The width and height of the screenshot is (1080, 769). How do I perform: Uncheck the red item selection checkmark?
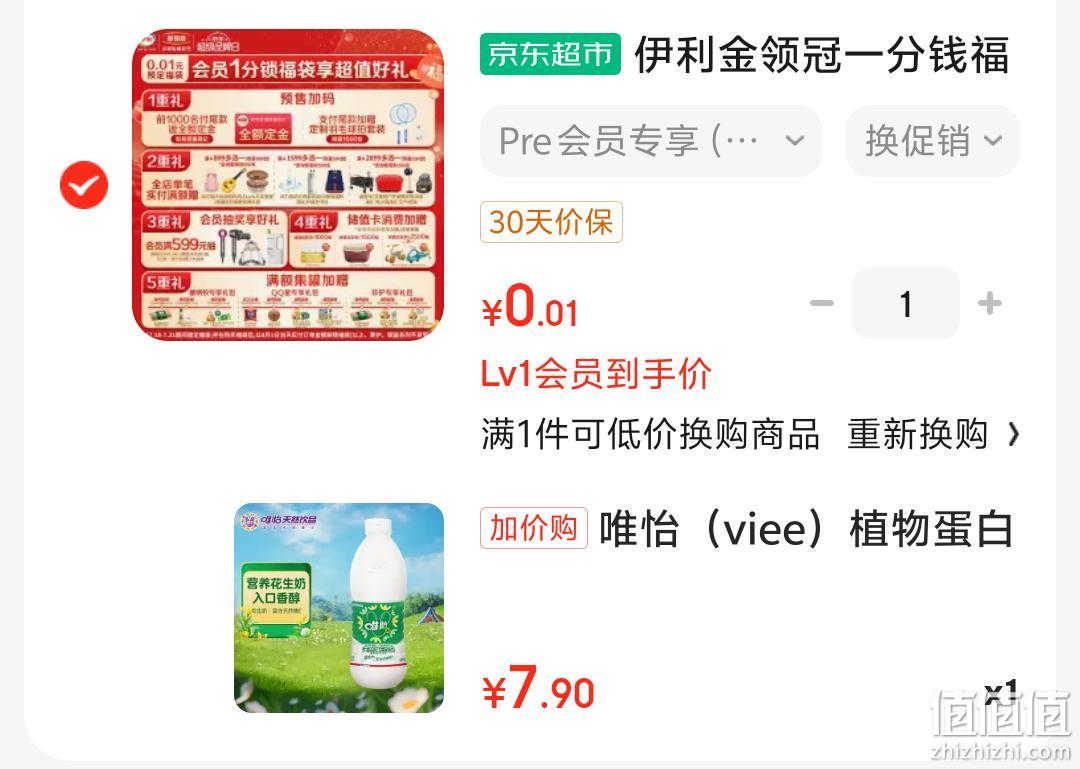pyautogui.click(x=84, y=185)
